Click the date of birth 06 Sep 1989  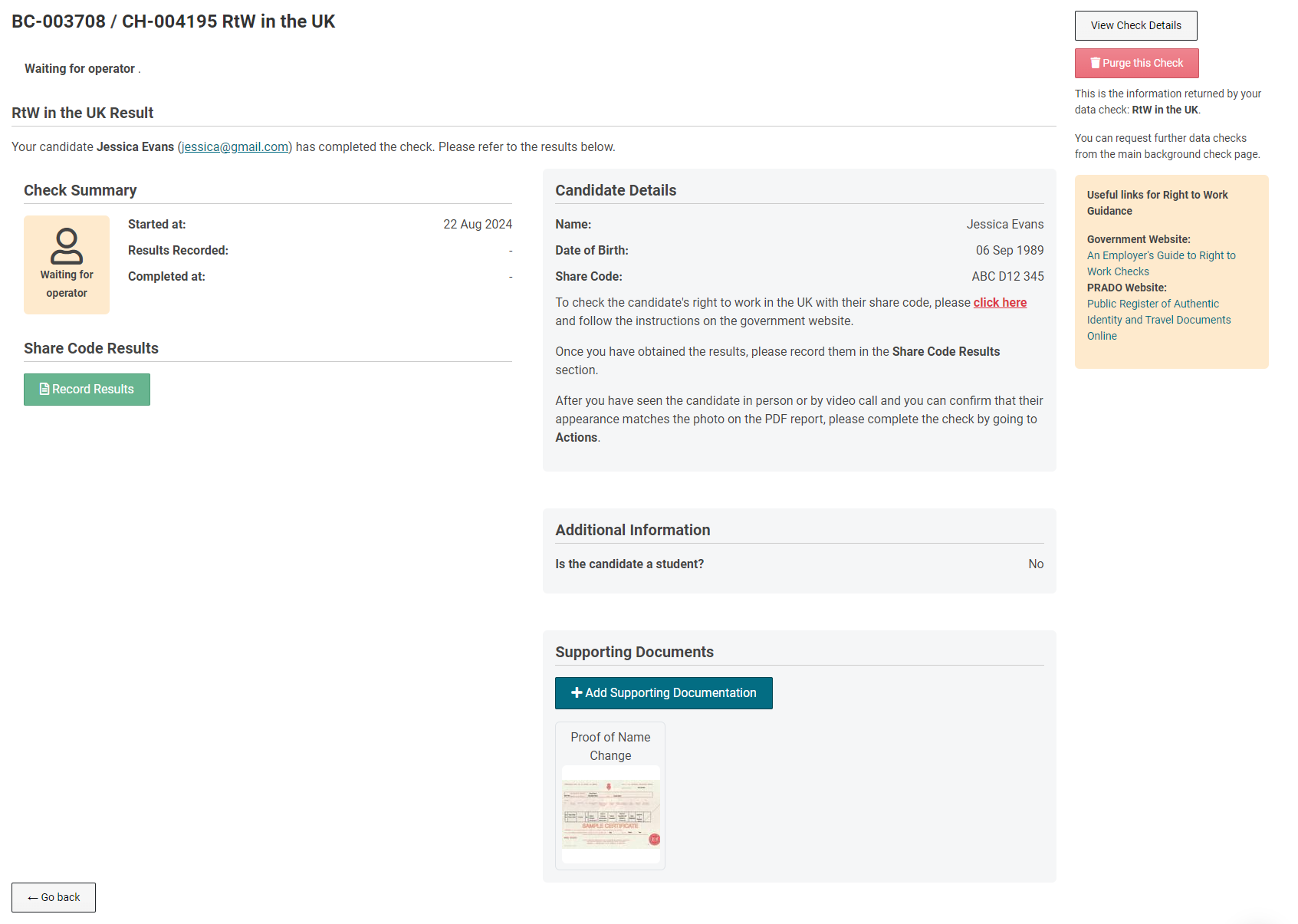tap(1009, 251)
